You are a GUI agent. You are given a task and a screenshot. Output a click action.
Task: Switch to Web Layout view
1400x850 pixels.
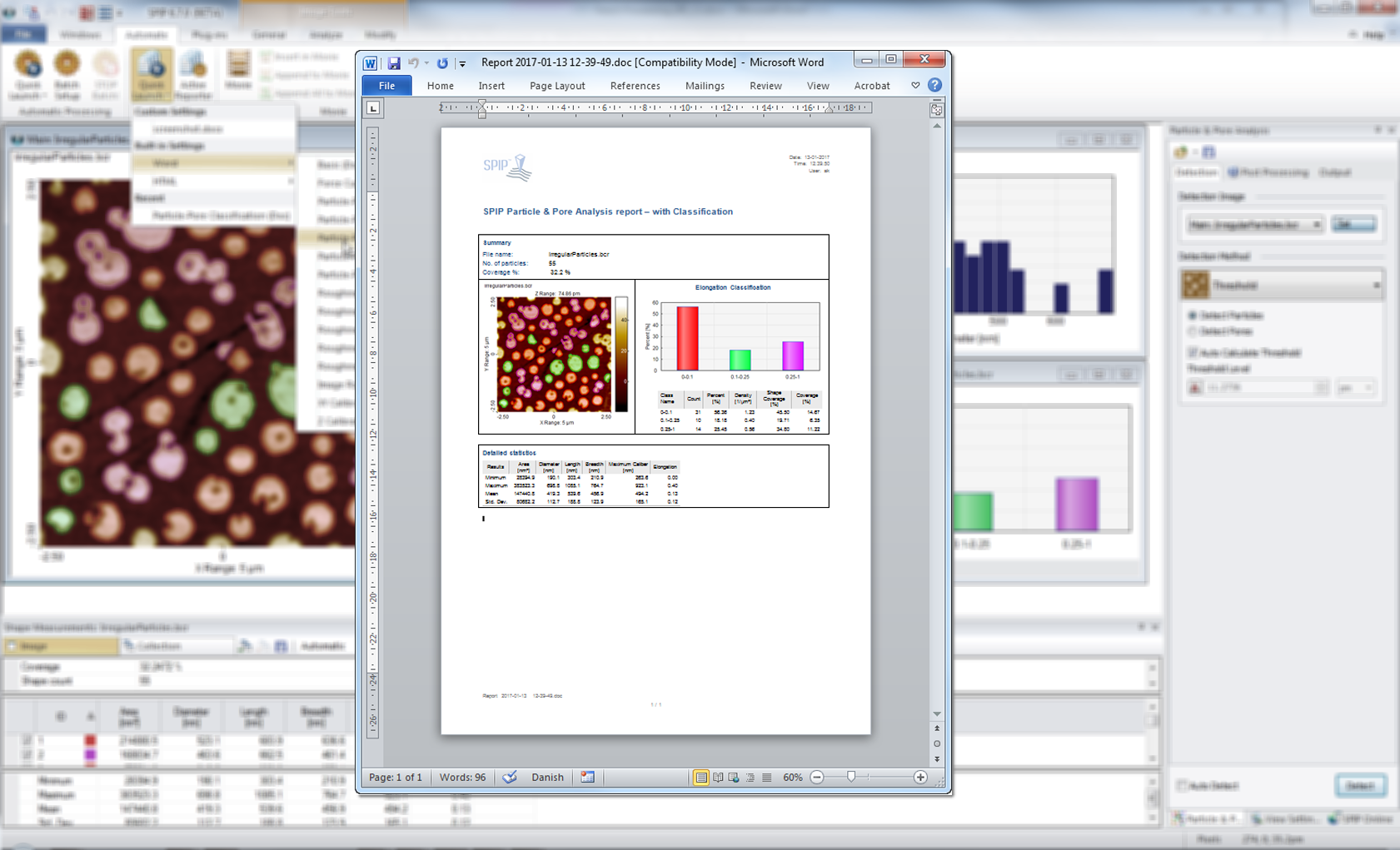[x=734, y=778]
